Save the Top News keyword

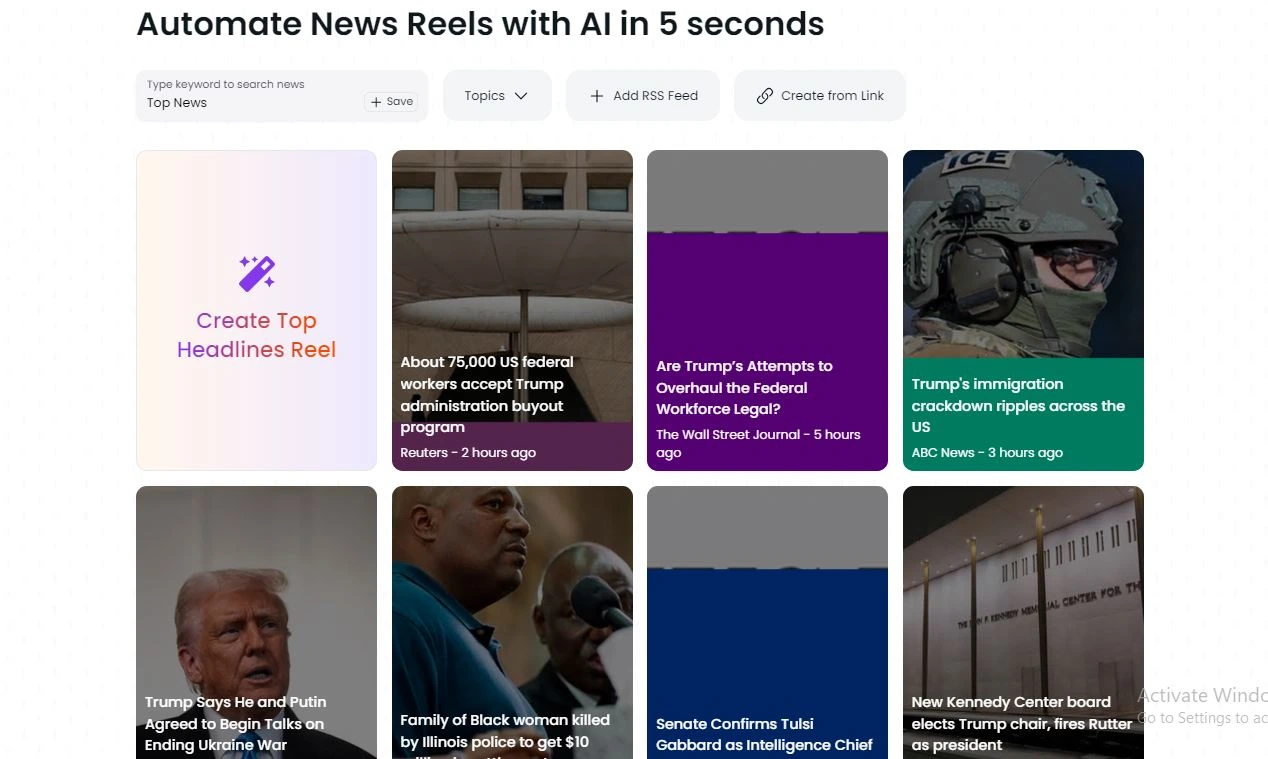tap(391, 102)
